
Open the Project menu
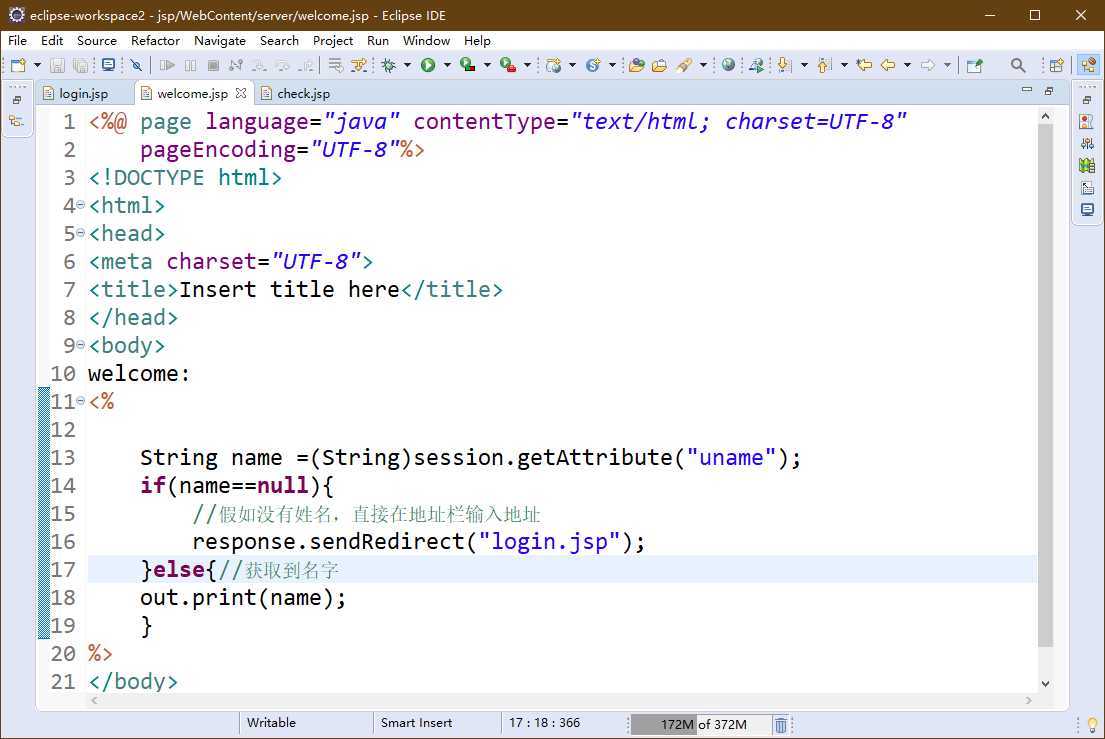pyautogui.click(x=333, y=40)
